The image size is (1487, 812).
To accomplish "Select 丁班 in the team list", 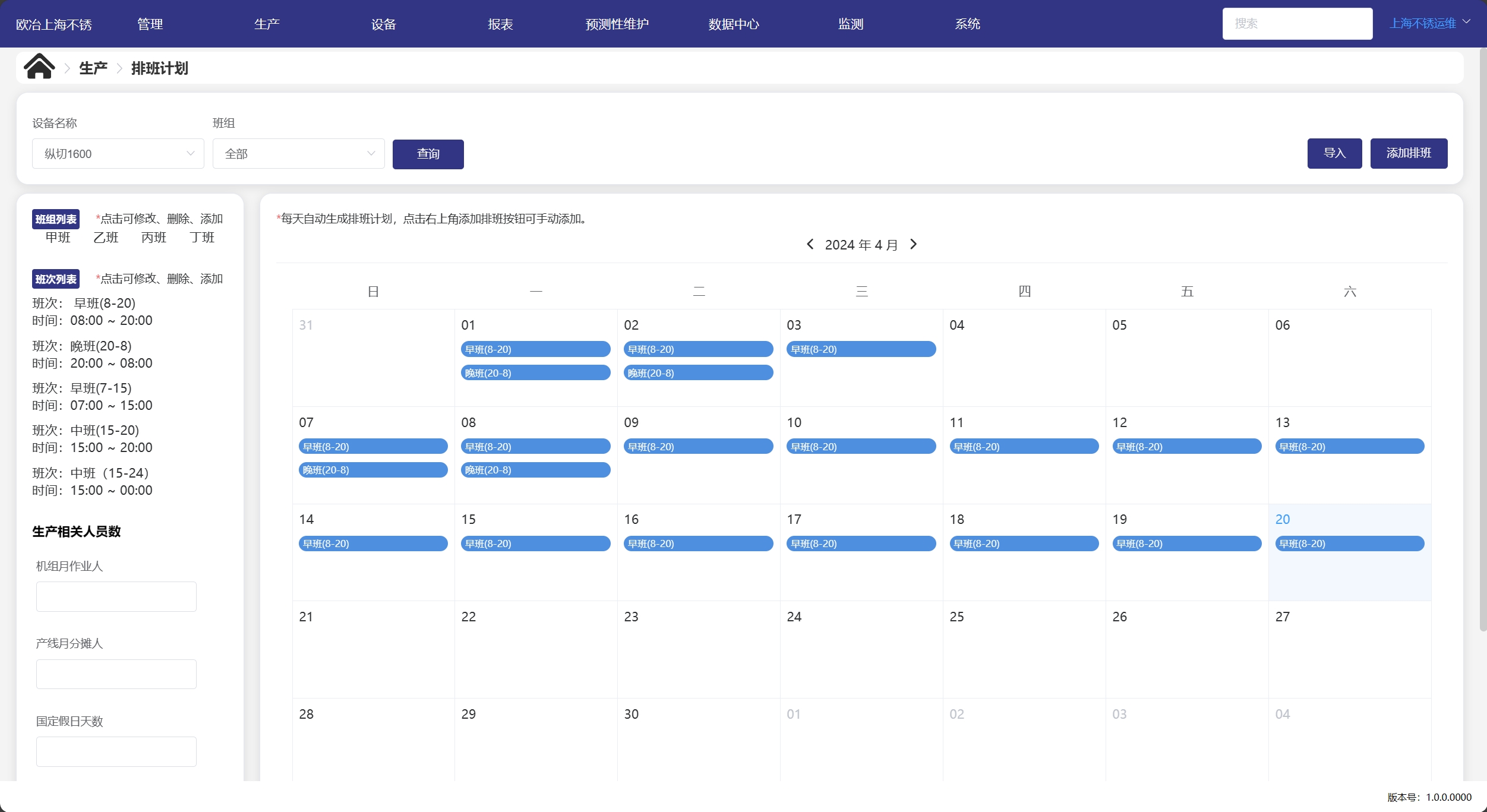I will point(202,238).
